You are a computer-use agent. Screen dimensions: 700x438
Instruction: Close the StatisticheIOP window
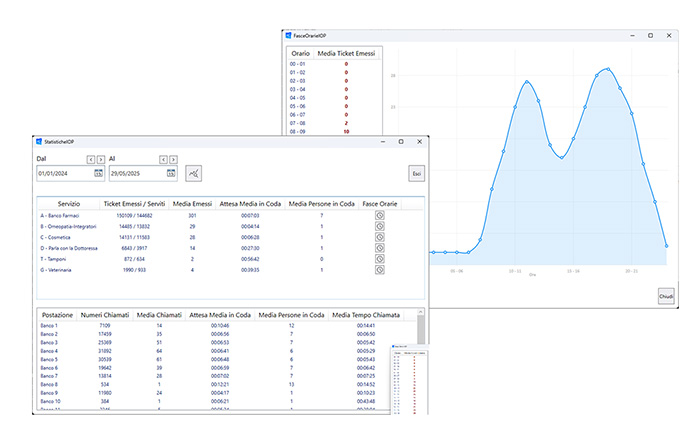tap(419, 142)
